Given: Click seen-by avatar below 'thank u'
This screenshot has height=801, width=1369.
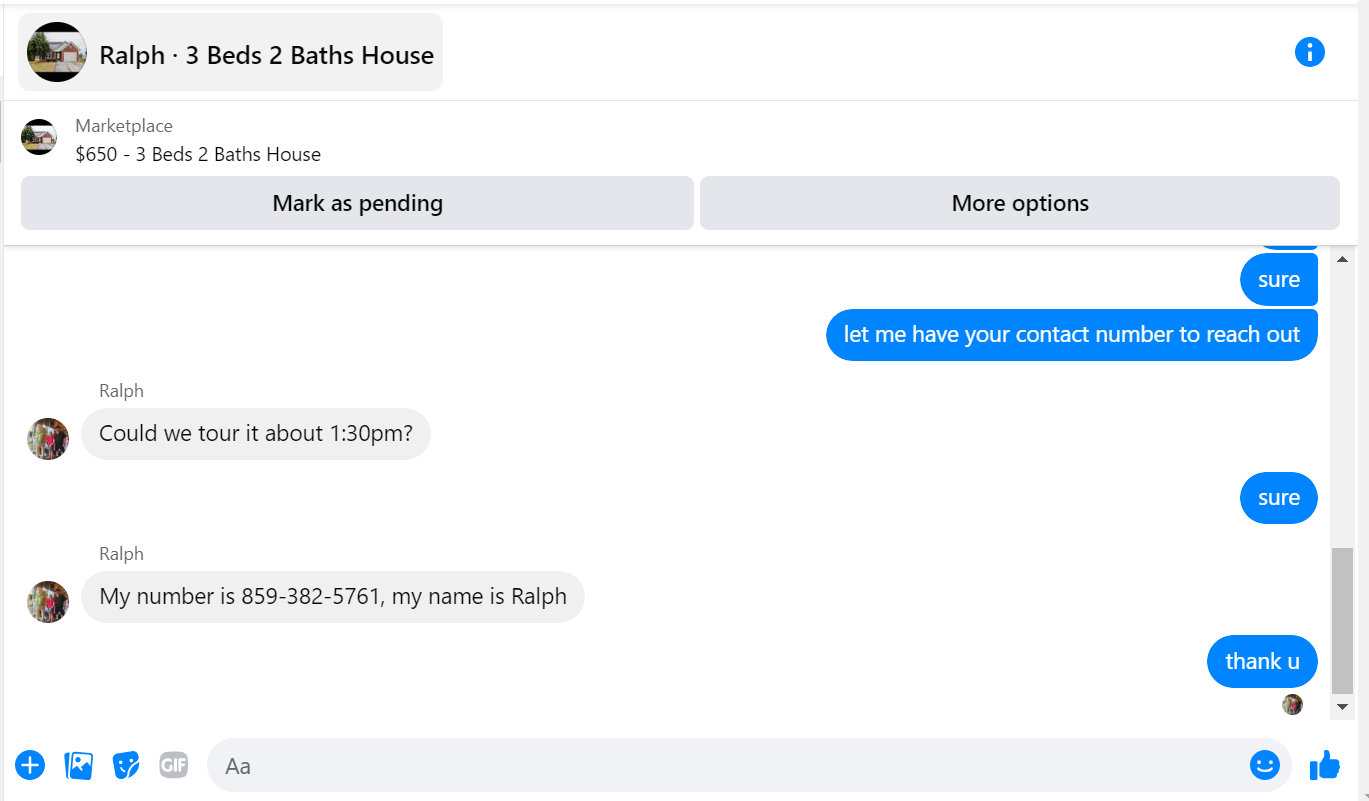Looking at the screenshot, I should click(x=1293, y=704).
